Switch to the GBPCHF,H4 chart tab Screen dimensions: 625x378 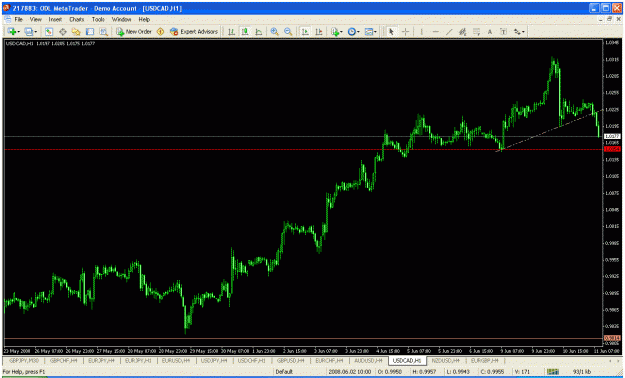pyautogui.click(x=64, y=360)
